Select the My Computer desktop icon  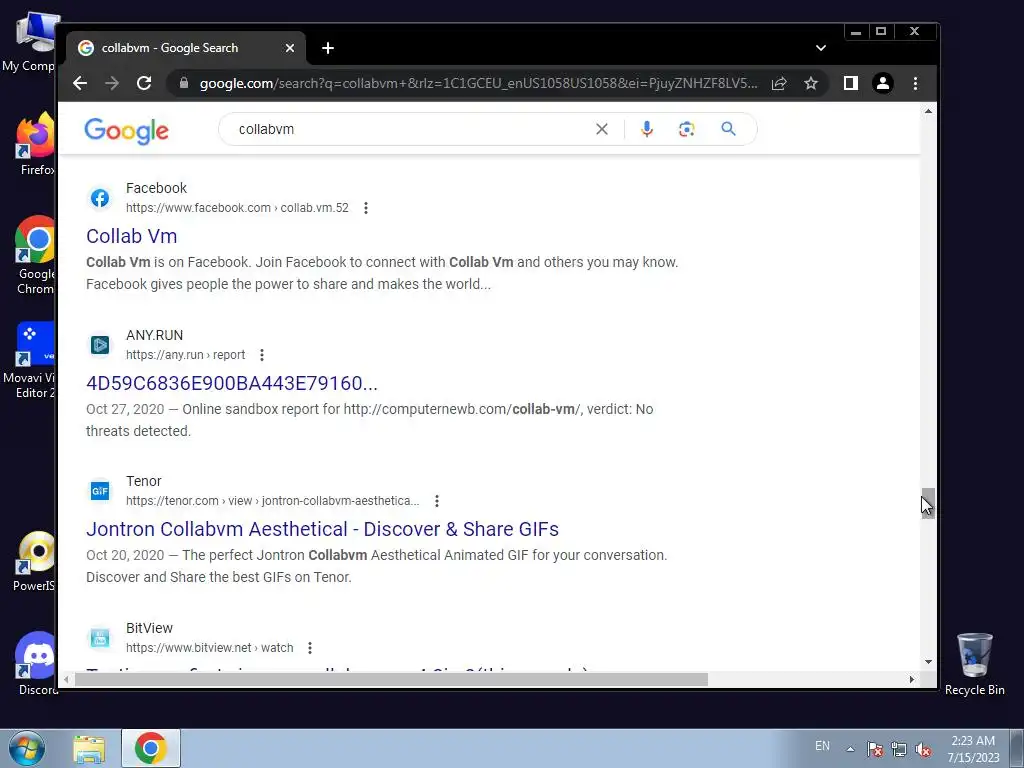click(x=30, y=42)
